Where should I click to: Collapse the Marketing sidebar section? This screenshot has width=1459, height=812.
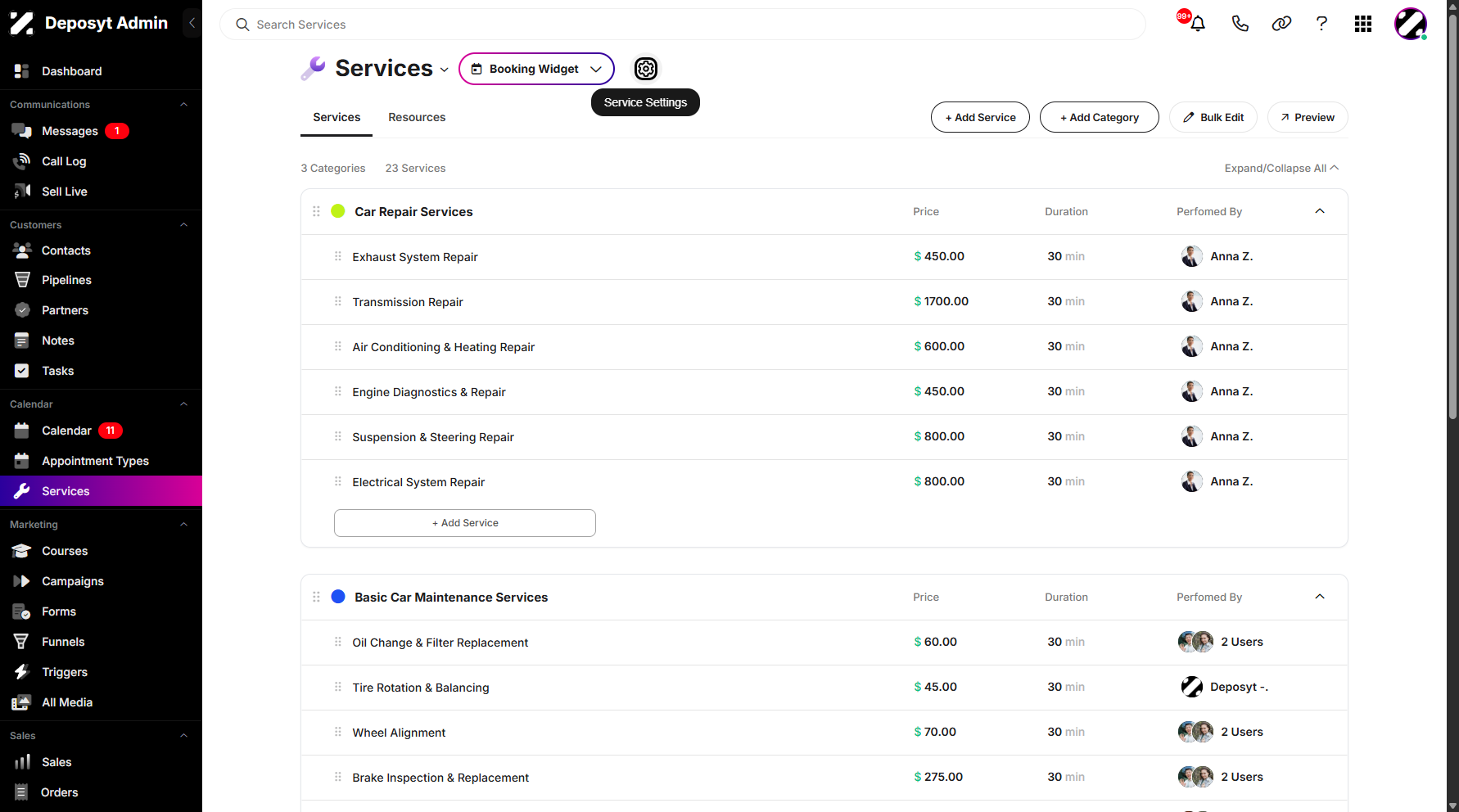click(x=183, y=525)
